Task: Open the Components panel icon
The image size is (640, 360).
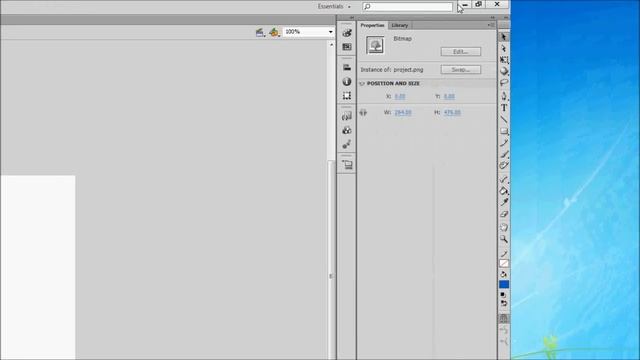Action: (347, 130)
